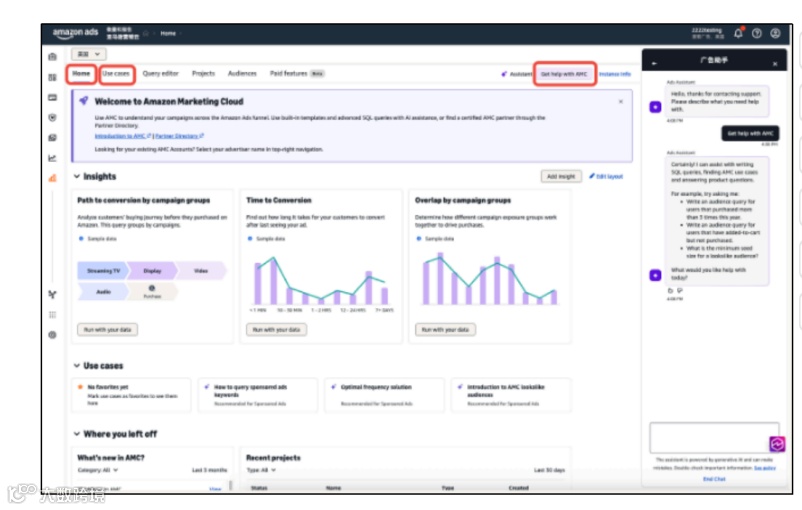Switch to the Projects tab
Viewport: 802px width, 510px height.
click(x=204, y=74)
